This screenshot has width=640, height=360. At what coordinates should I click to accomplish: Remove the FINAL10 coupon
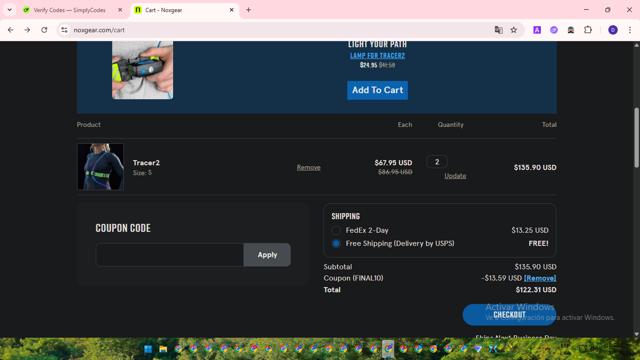click(x=540, y=278)
